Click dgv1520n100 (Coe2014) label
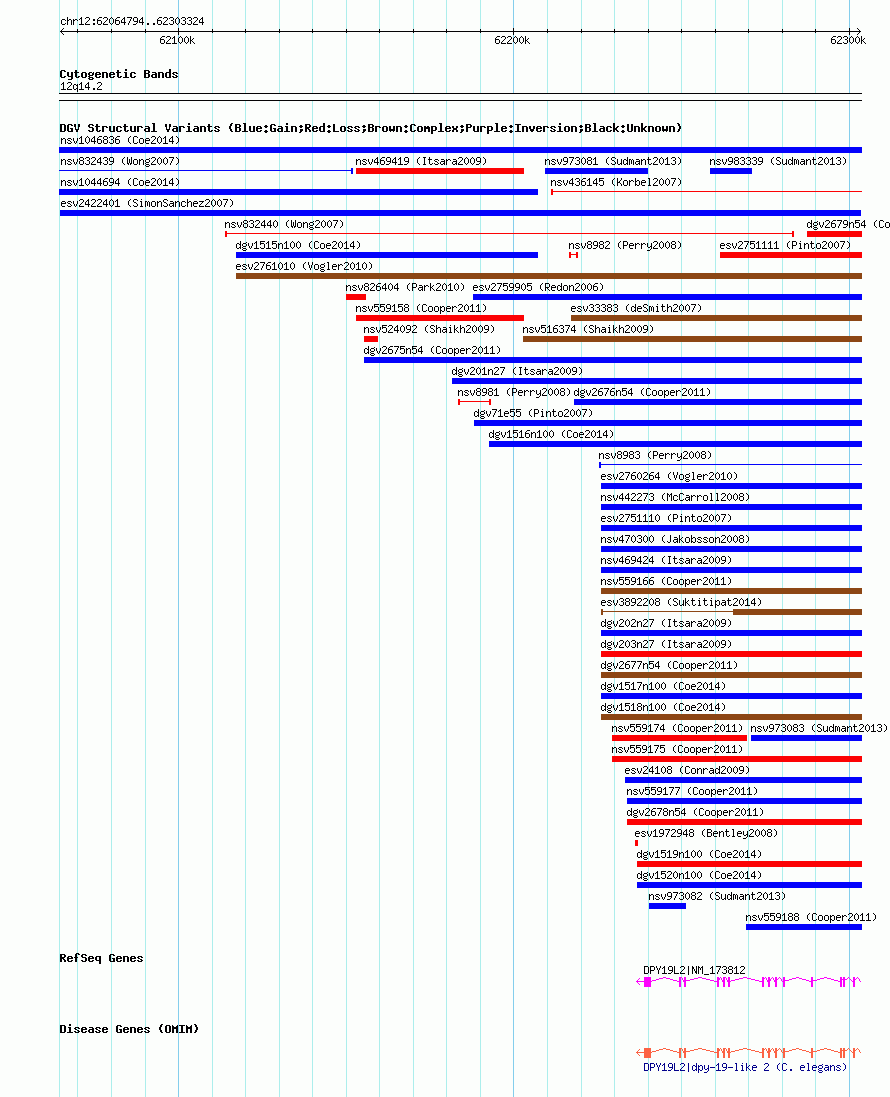Viewport: 890px width, 1097px height. [x=699, y=875]
